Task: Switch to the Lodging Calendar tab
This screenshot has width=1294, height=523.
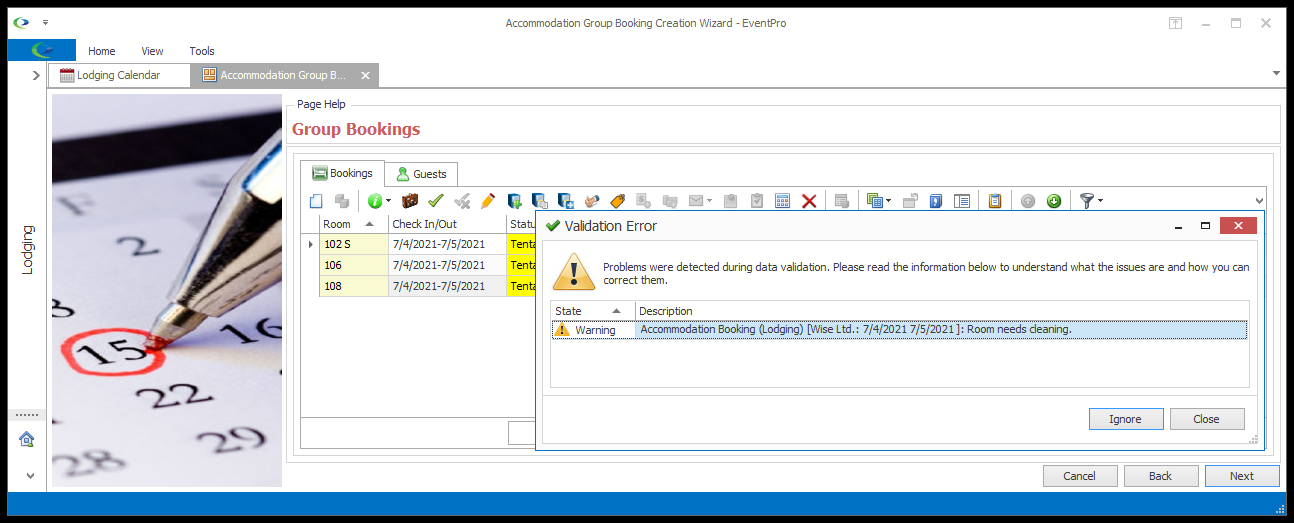Action: point(119,75)
